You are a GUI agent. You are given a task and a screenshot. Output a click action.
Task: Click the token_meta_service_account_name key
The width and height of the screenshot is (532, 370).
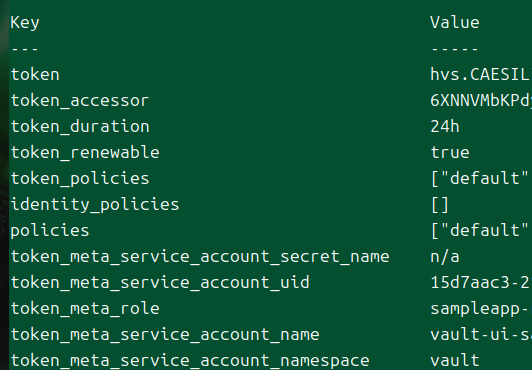coord(165,335)
